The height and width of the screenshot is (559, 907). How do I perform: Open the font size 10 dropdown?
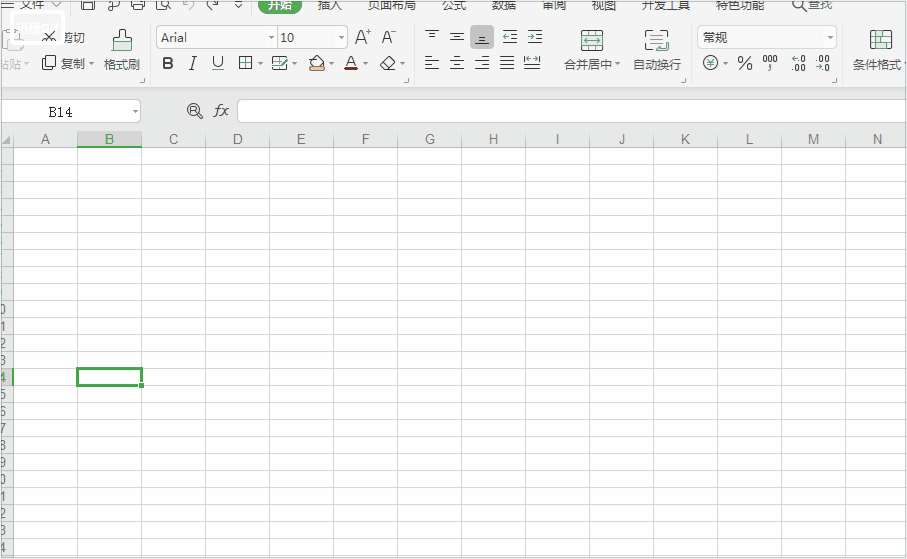(341, 38)
